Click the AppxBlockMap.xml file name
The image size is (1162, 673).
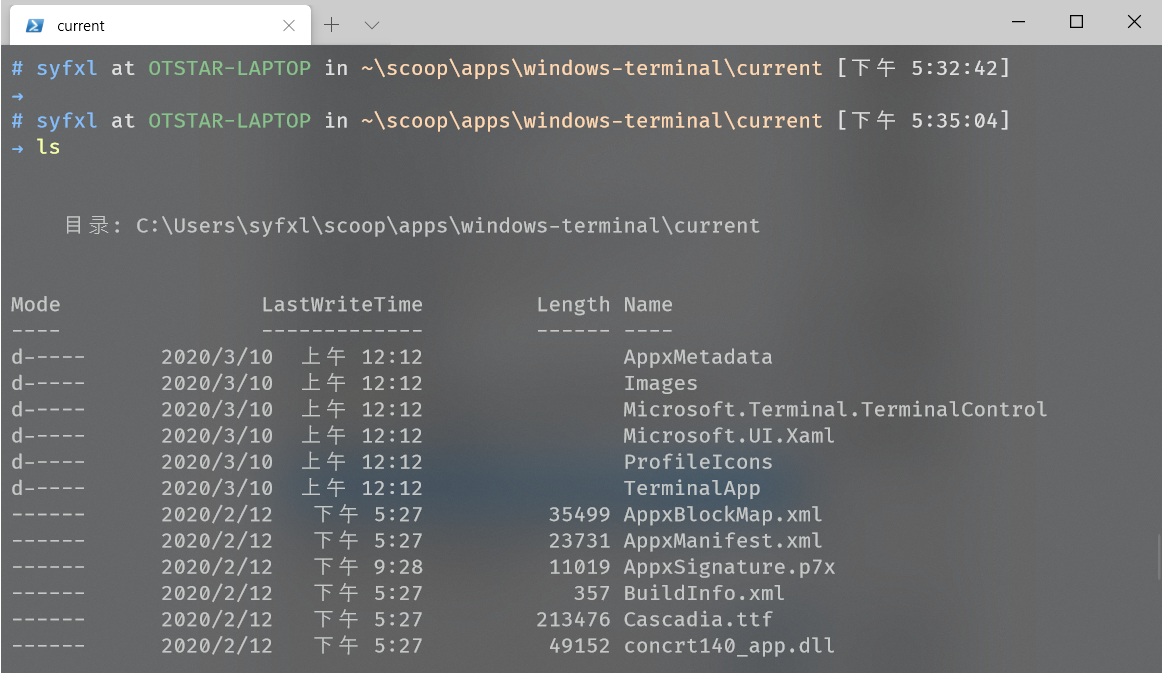[x=723, y=514]
